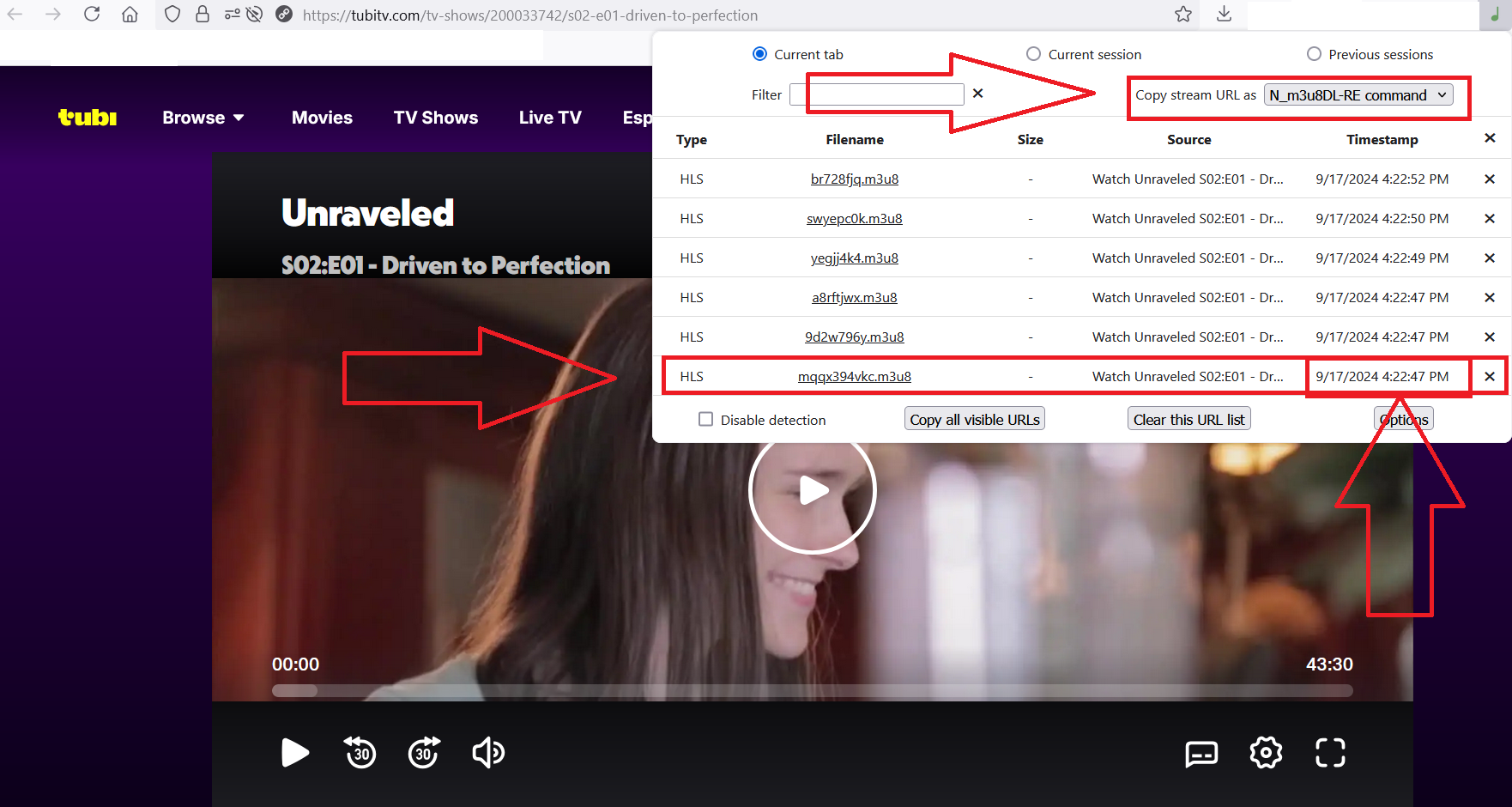Viewport: 1512px width, 807px height.
Task: Open the stream detector extension icon
Action: click(1495, 15)
